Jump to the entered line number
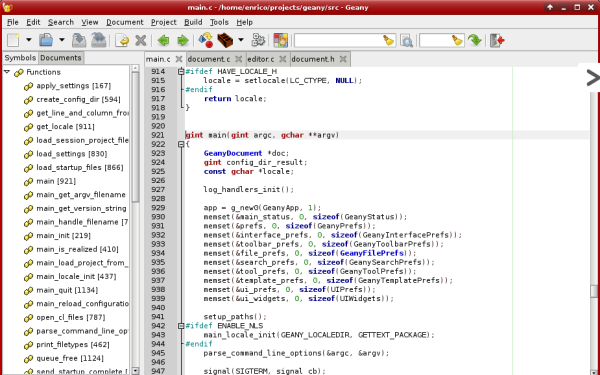Image resolution: width=600 pixels, height=375 pixels. coord(475,40)
